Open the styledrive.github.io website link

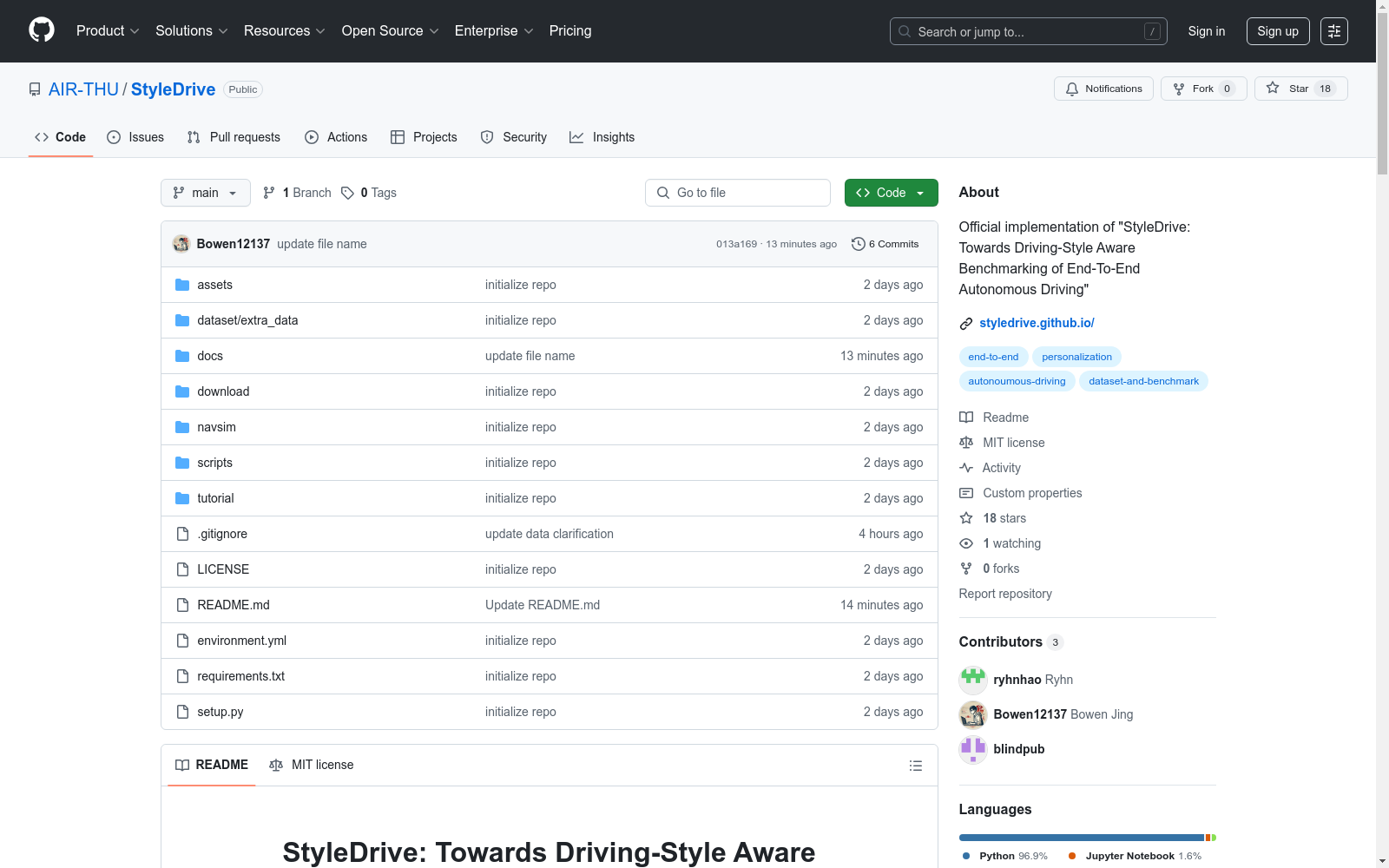pos(1037,323)
